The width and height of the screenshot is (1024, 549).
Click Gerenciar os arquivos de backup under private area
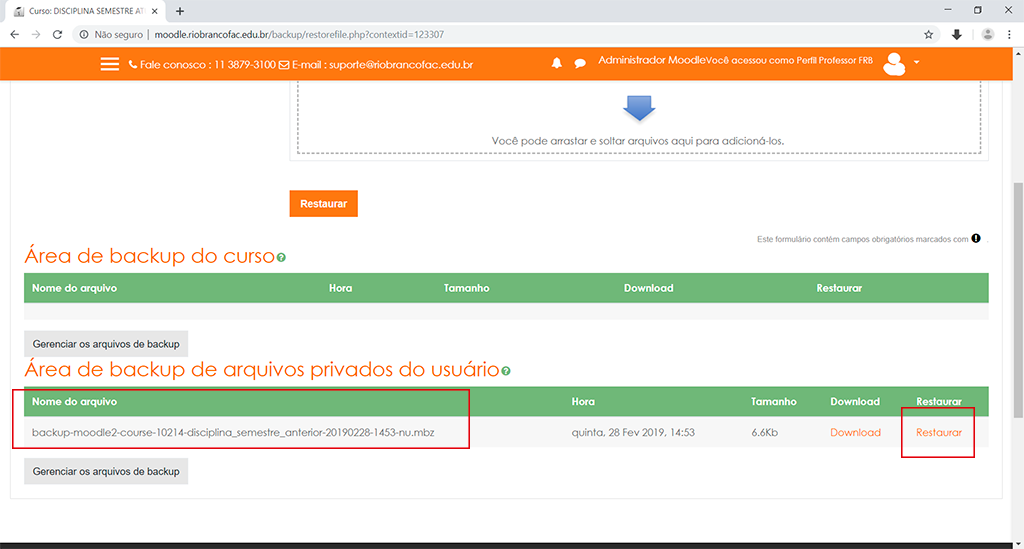pyautogui.click(x=106, y=471)
